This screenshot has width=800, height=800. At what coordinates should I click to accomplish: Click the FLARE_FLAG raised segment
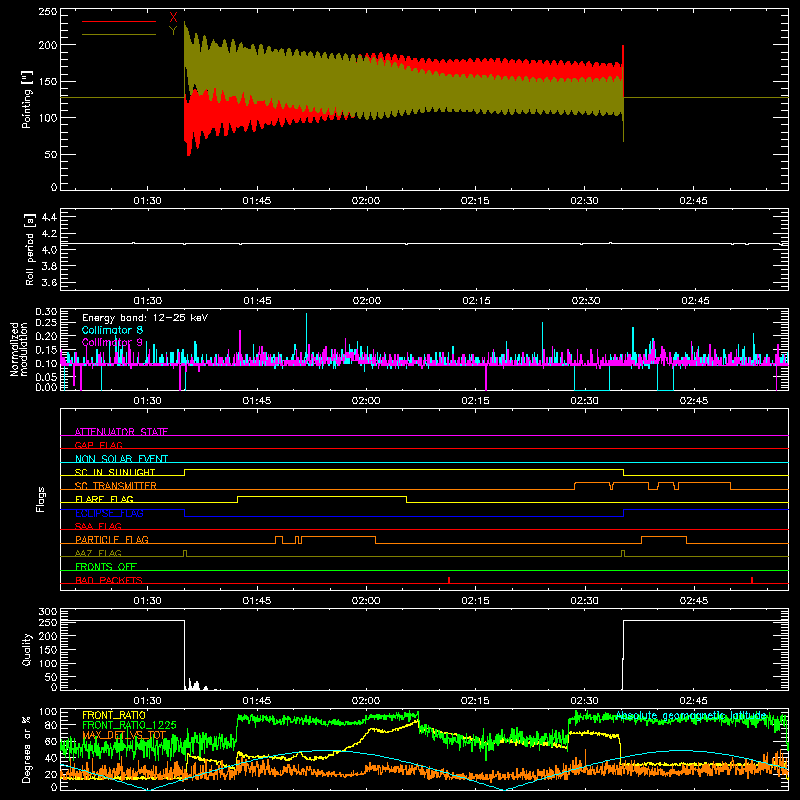pos(322,496)
